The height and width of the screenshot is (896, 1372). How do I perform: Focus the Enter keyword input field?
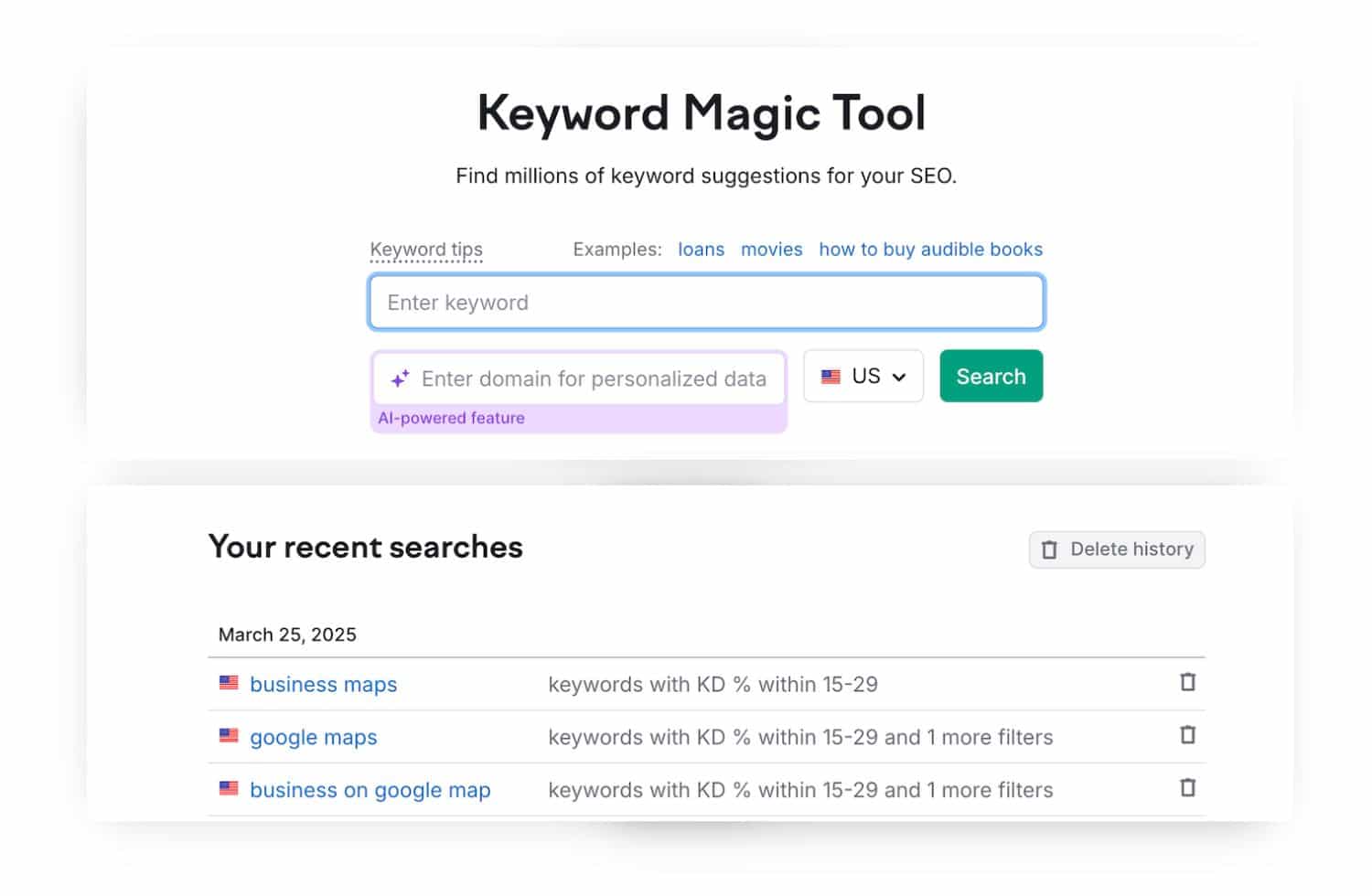pyautogui.click(x=706, y=303)
